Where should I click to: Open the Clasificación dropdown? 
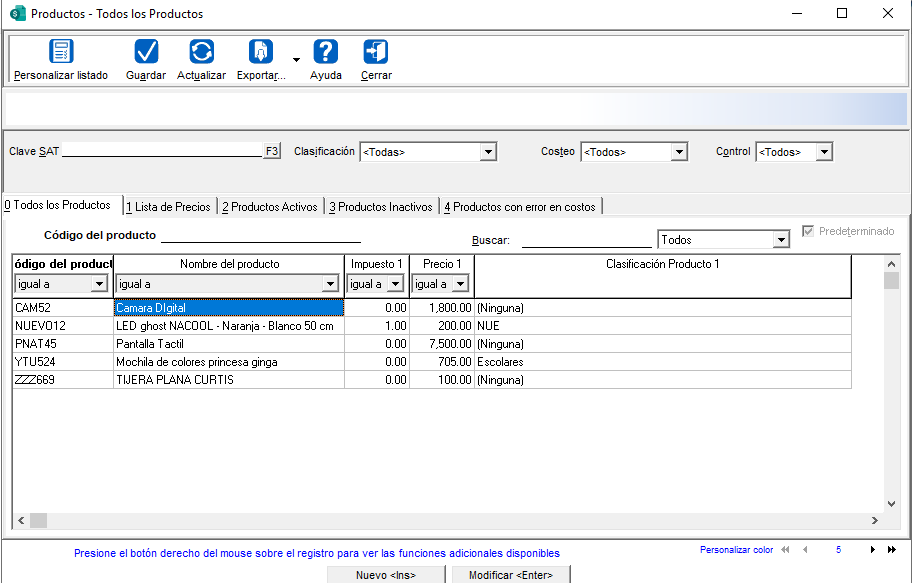click(x=489, y=152)
